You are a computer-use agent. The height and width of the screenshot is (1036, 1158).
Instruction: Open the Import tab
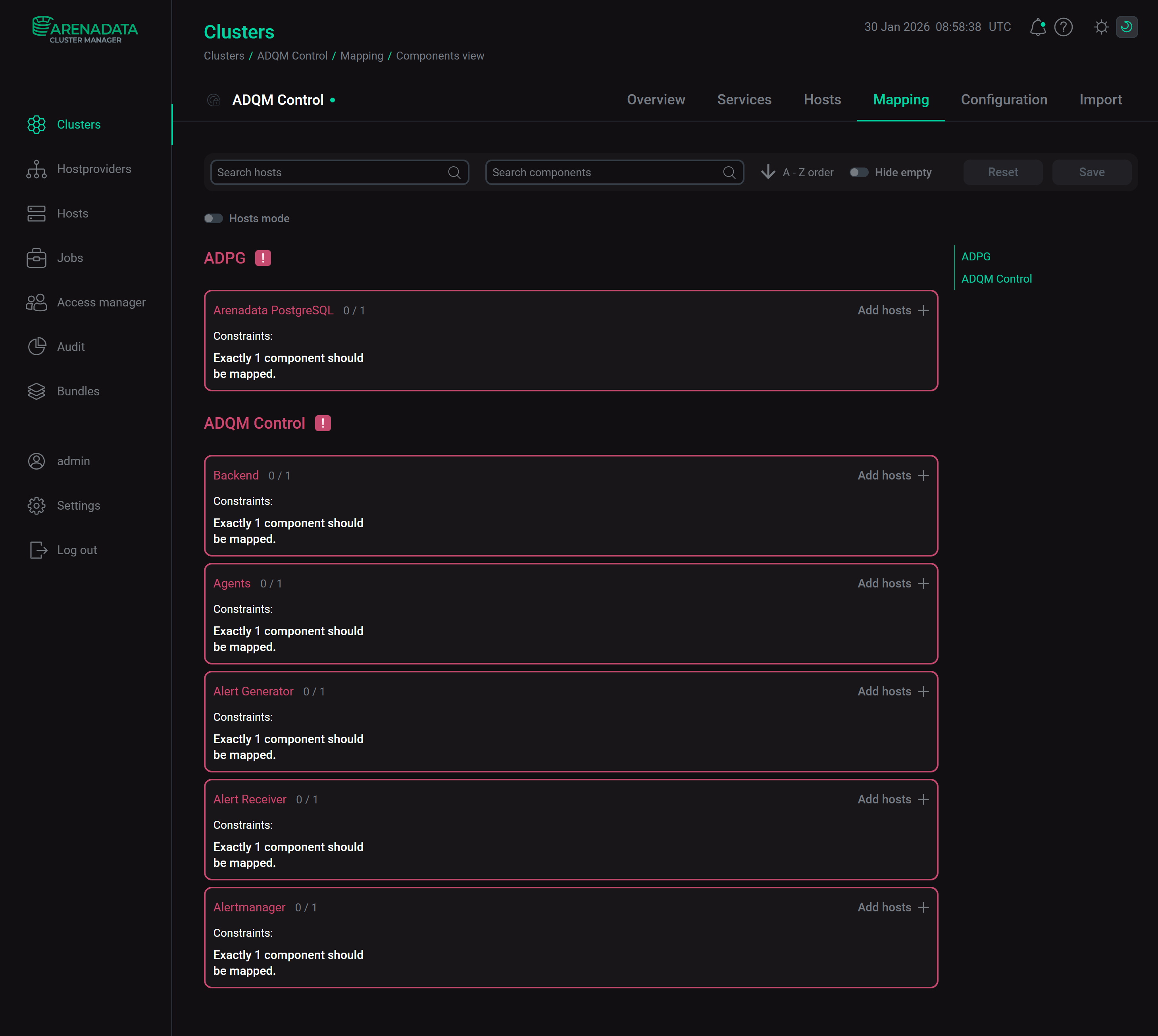1100,100
